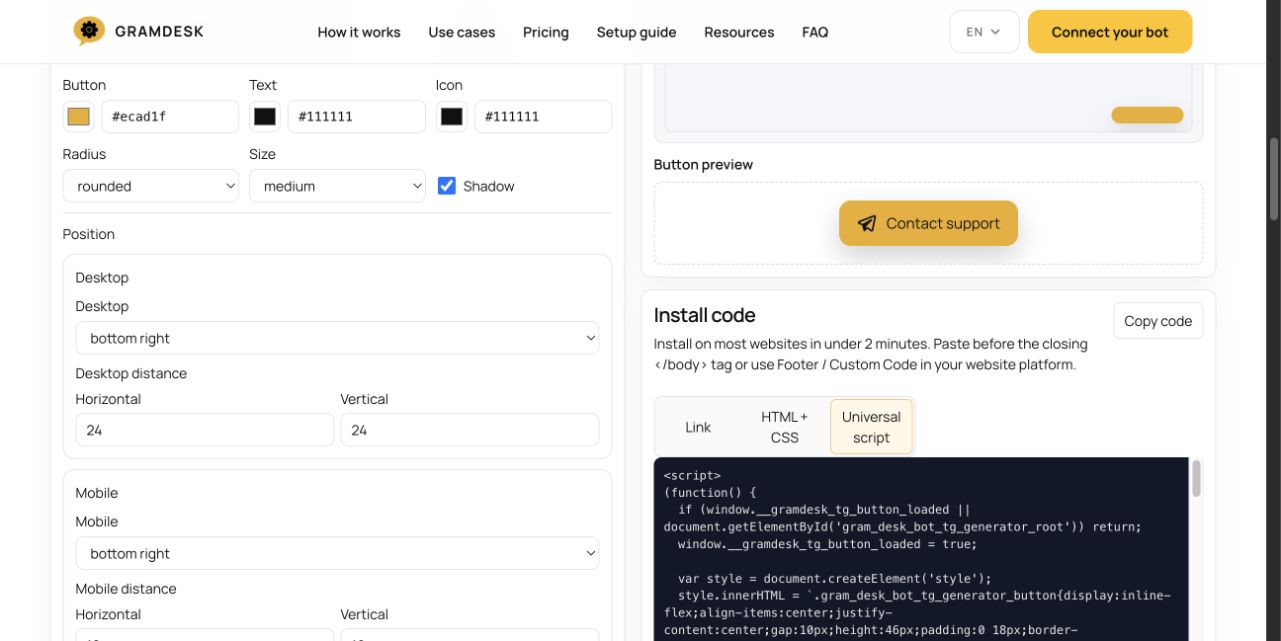Click the Shadow label text
The image size is (1281, 641).
pos(489,186)
